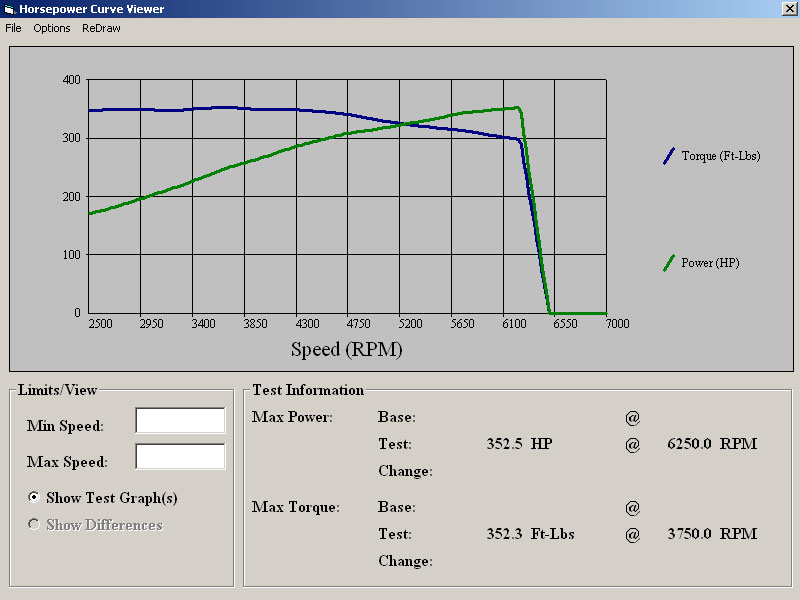The image size is (800, 600).
Task: Click the 3750.0 RPM max torque speed
Action: 712,534
